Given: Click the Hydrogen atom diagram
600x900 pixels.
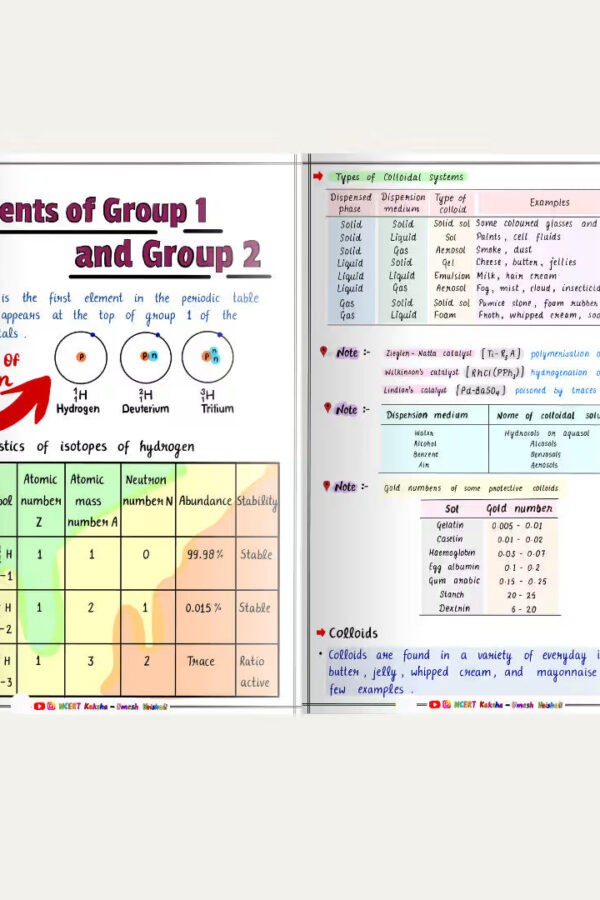Looking at the screenshot, I should [x=80, y=357].
